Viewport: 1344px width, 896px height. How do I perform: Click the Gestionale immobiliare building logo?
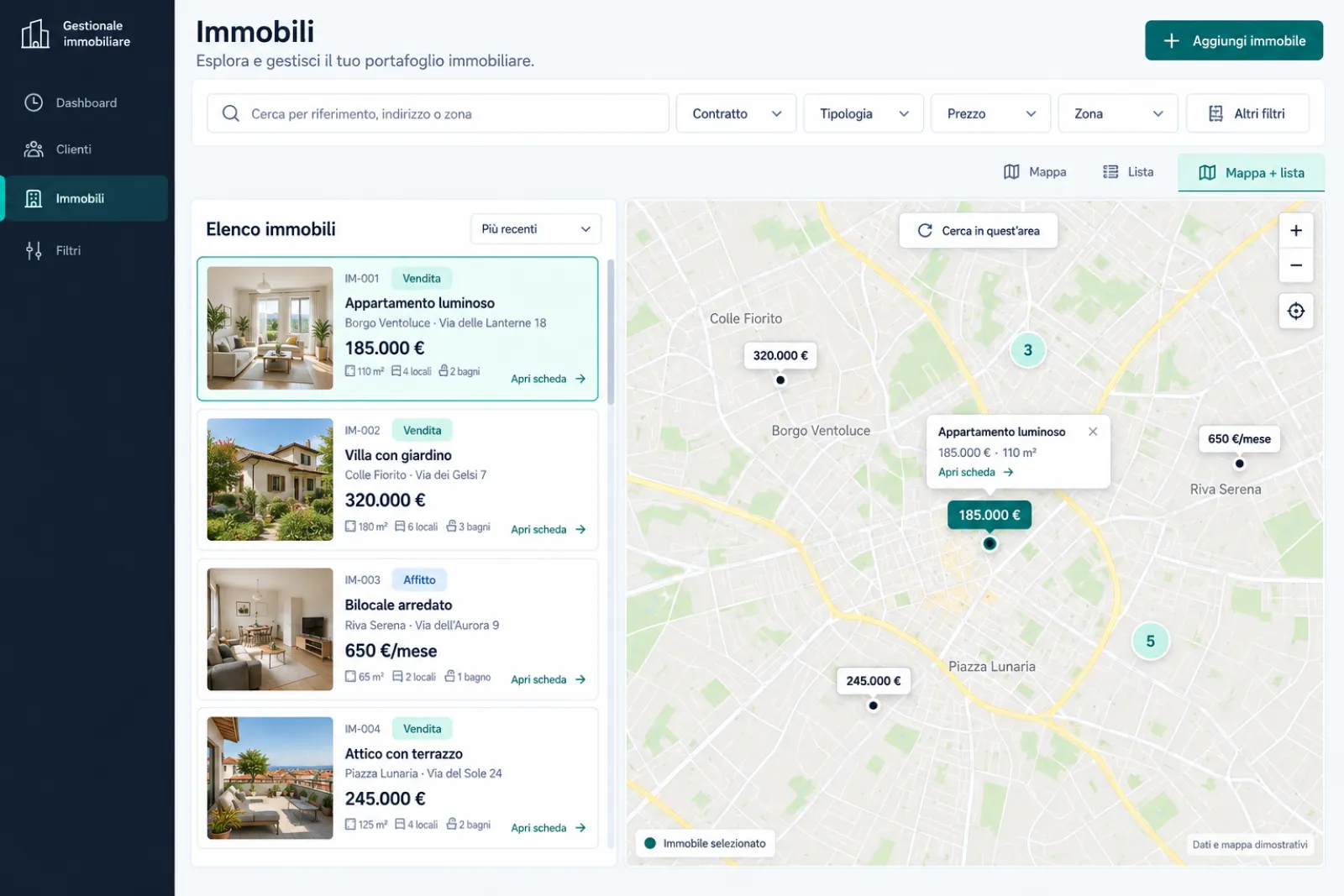coord(34,34)
